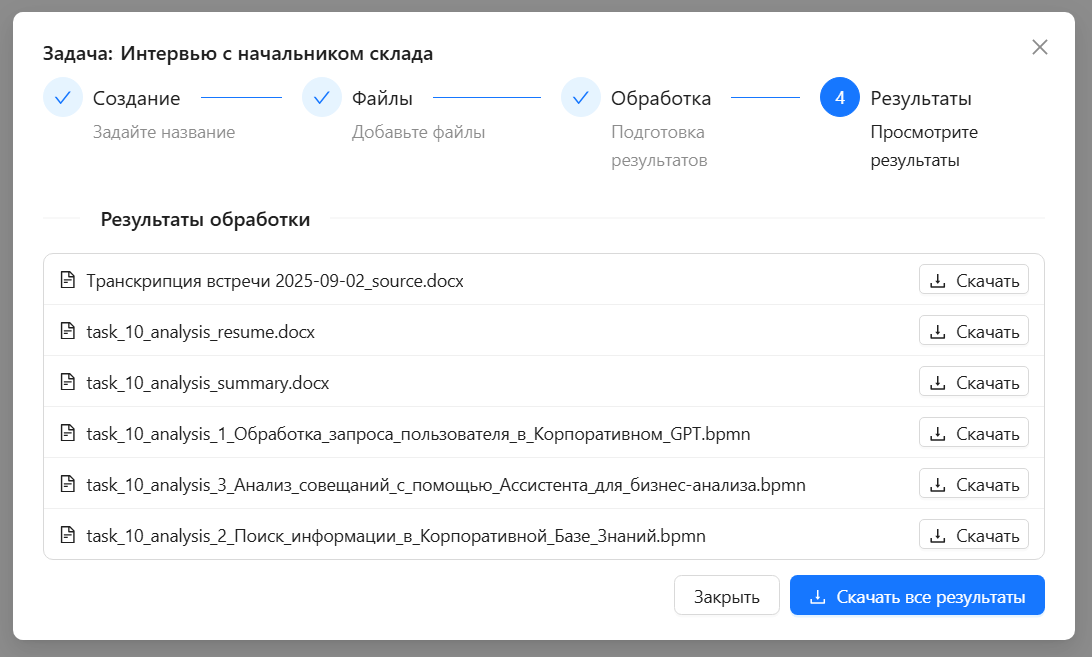This screenshot has width=1092, height=657.
Task: Click the Закрыть button
Action: pyautogui.click(x=726, y=596)
